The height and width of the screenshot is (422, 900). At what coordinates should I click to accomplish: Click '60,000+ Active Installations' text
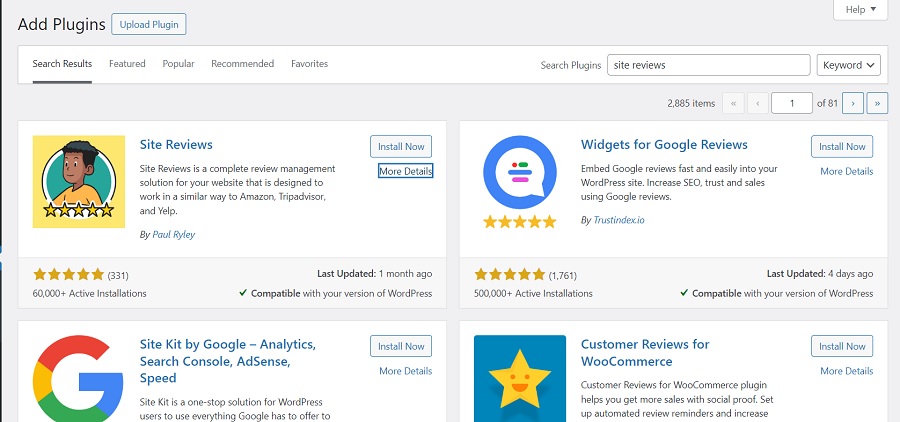coord(90,293)
